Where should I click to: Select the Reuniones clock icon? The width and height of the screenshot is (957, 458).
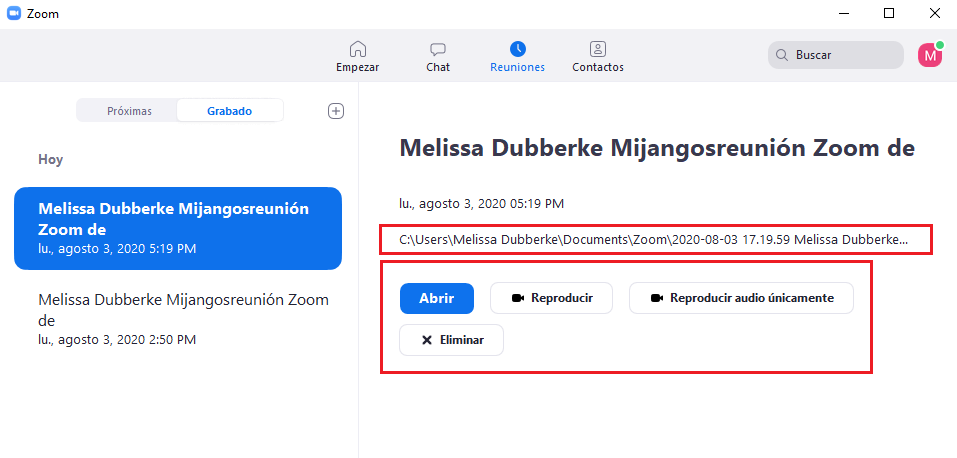coord(517,49)
